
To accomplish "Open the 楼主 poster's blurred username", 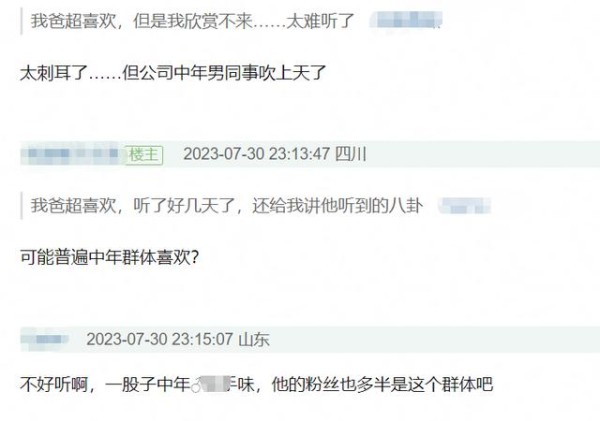I will click(71, 153).
